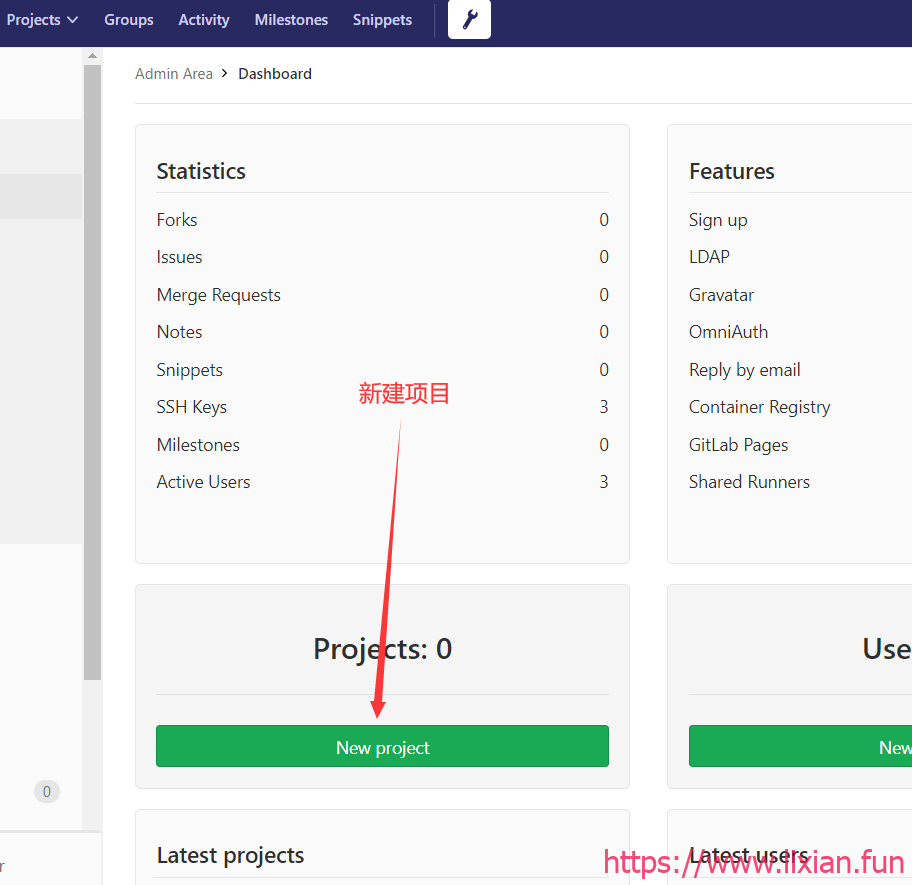Open the Admin Area wrench icon

click(x=469, y=20)
